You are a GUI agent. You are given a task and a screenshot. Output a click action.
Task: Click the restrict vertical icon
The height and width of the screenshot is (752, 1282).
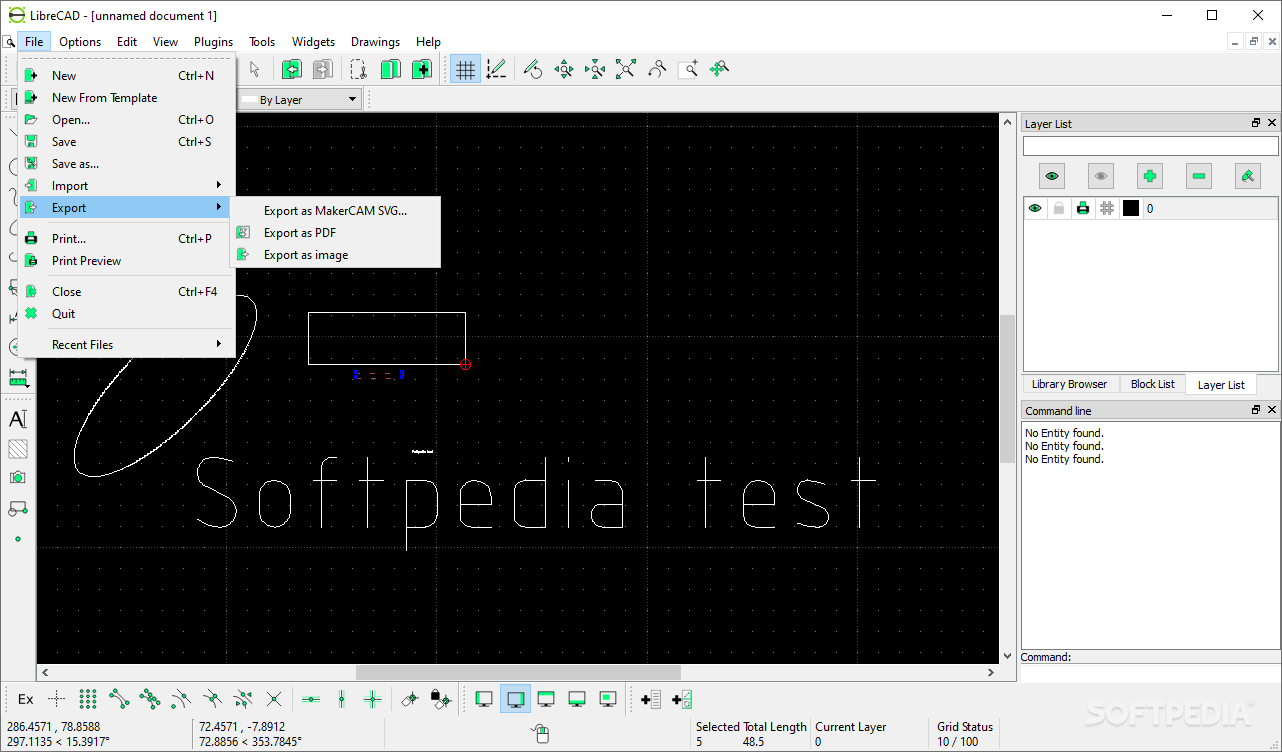pyautogui.click(x=342, y=699)
